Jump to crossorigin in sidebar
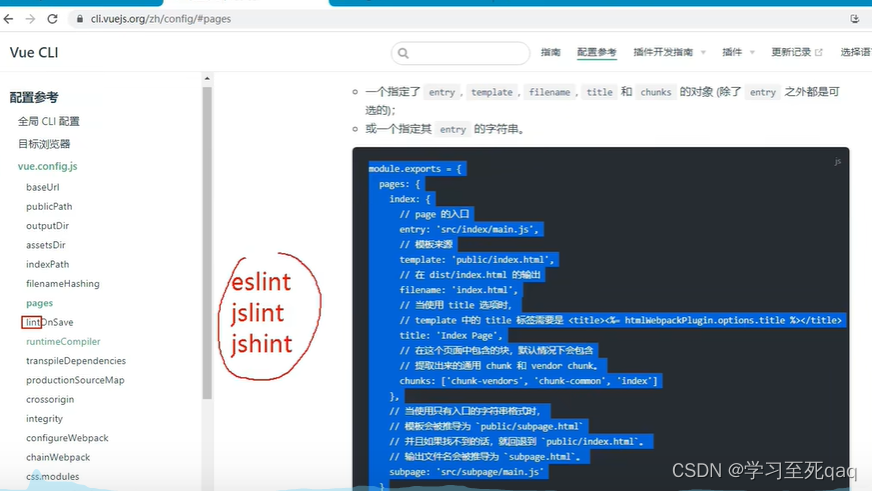872x491 pixels. click(x=49, y=399)
